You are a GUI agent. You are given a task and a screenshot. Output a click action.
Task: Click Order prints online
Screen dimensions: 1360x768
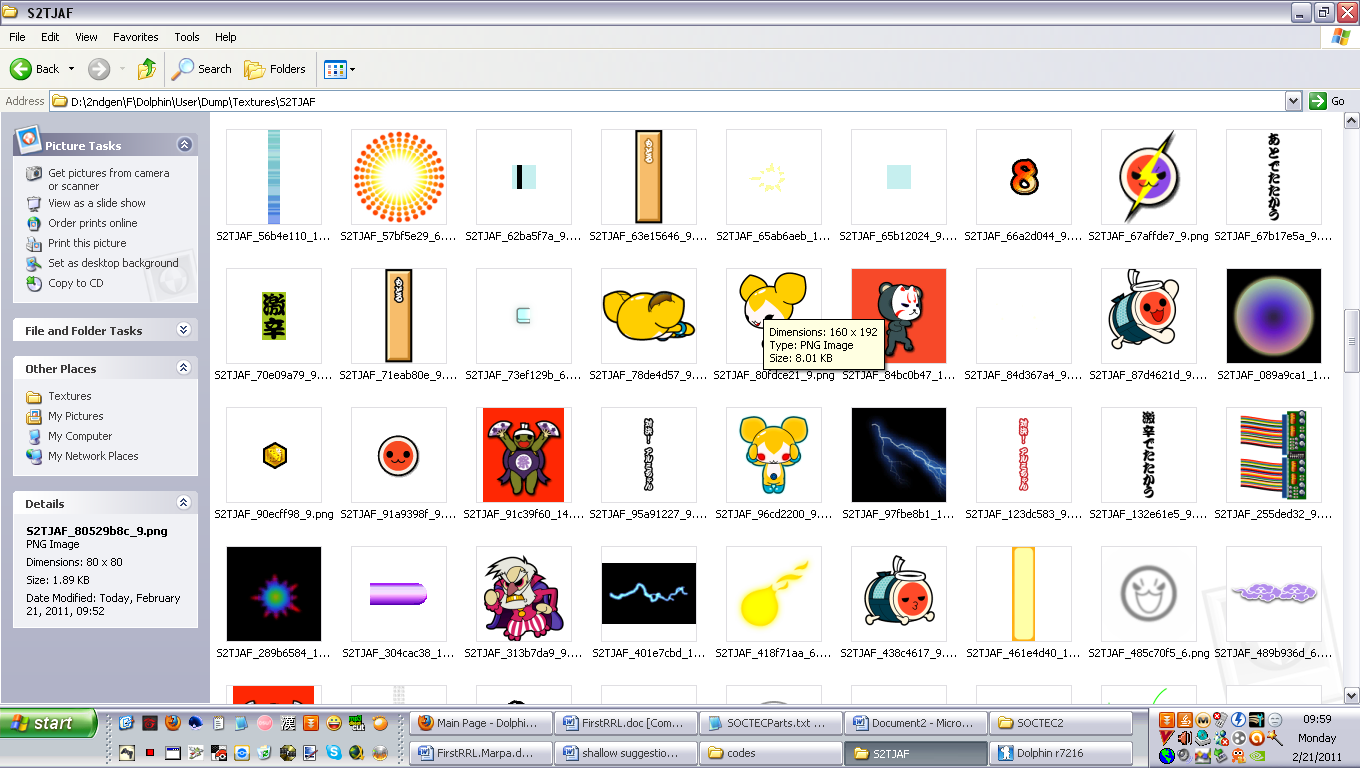tap(93, 223)
